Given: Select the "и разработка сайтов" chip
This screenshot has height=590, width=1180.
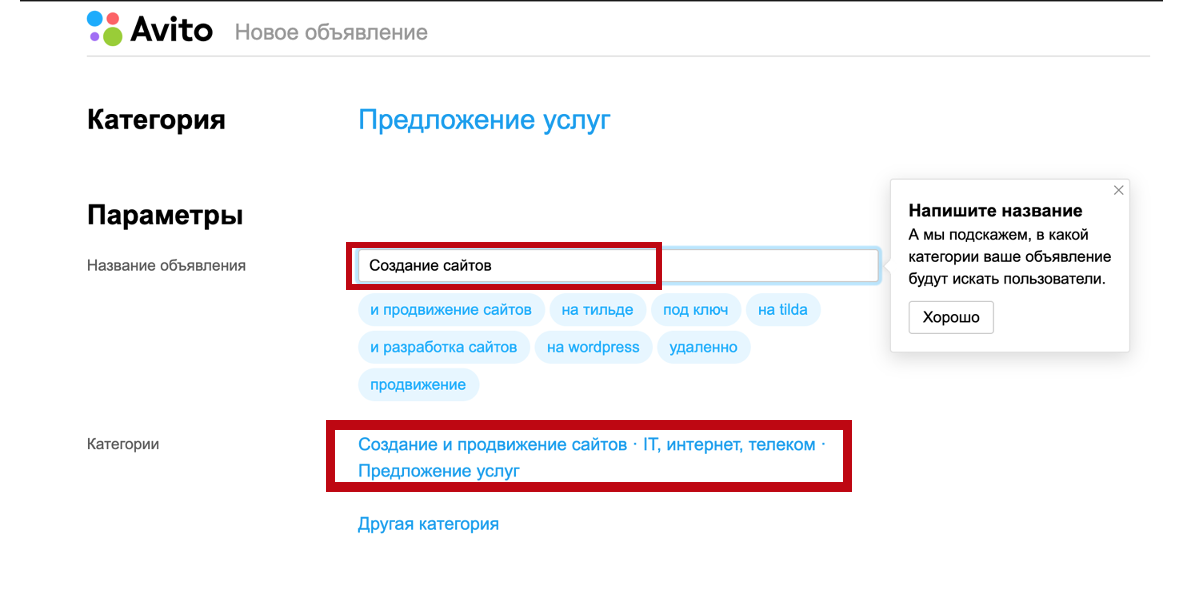Looking at the screenshot, I should (444, 347).
